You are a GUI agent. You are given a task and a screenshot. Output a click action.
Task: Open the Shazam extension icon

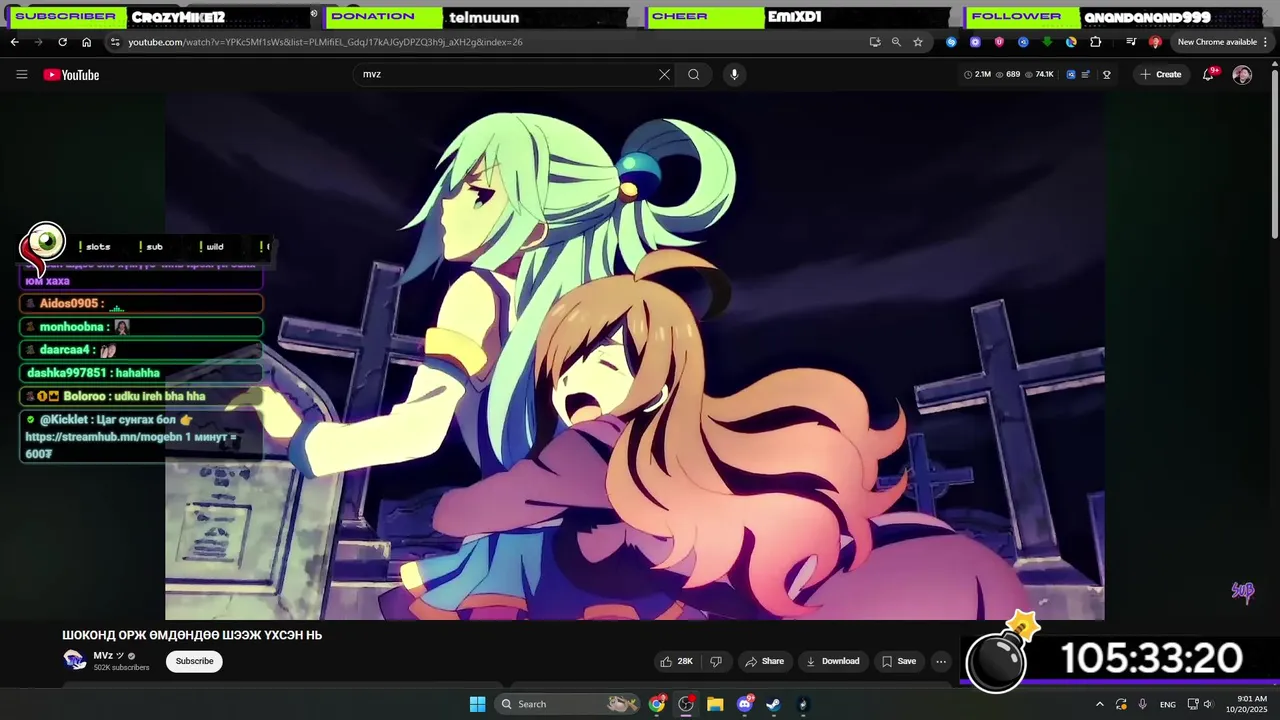tap(951, 42)
